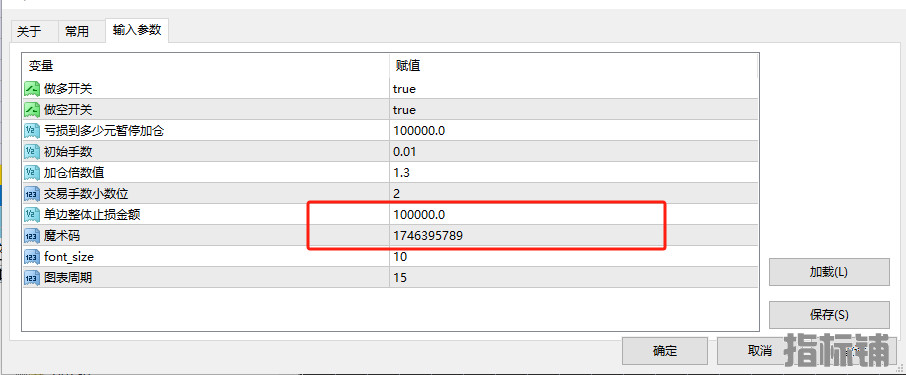Click the icon beside 初始手数
This screenshot has width=906, height=375.
coord(31,152)
